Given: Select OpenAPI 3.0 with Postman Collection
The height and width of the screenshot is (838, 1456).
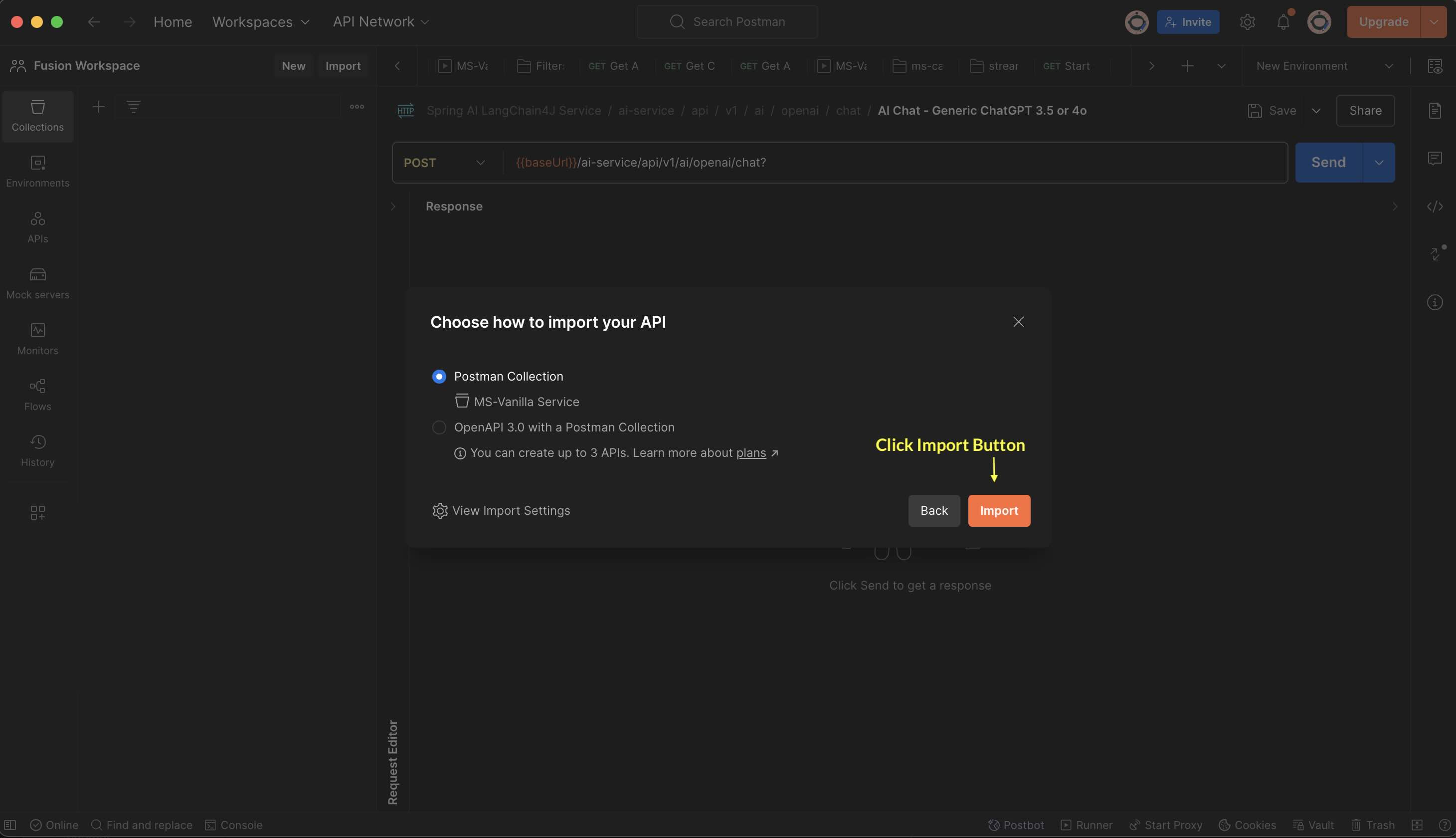Looking at the screenshot, I should click(439, 428).
